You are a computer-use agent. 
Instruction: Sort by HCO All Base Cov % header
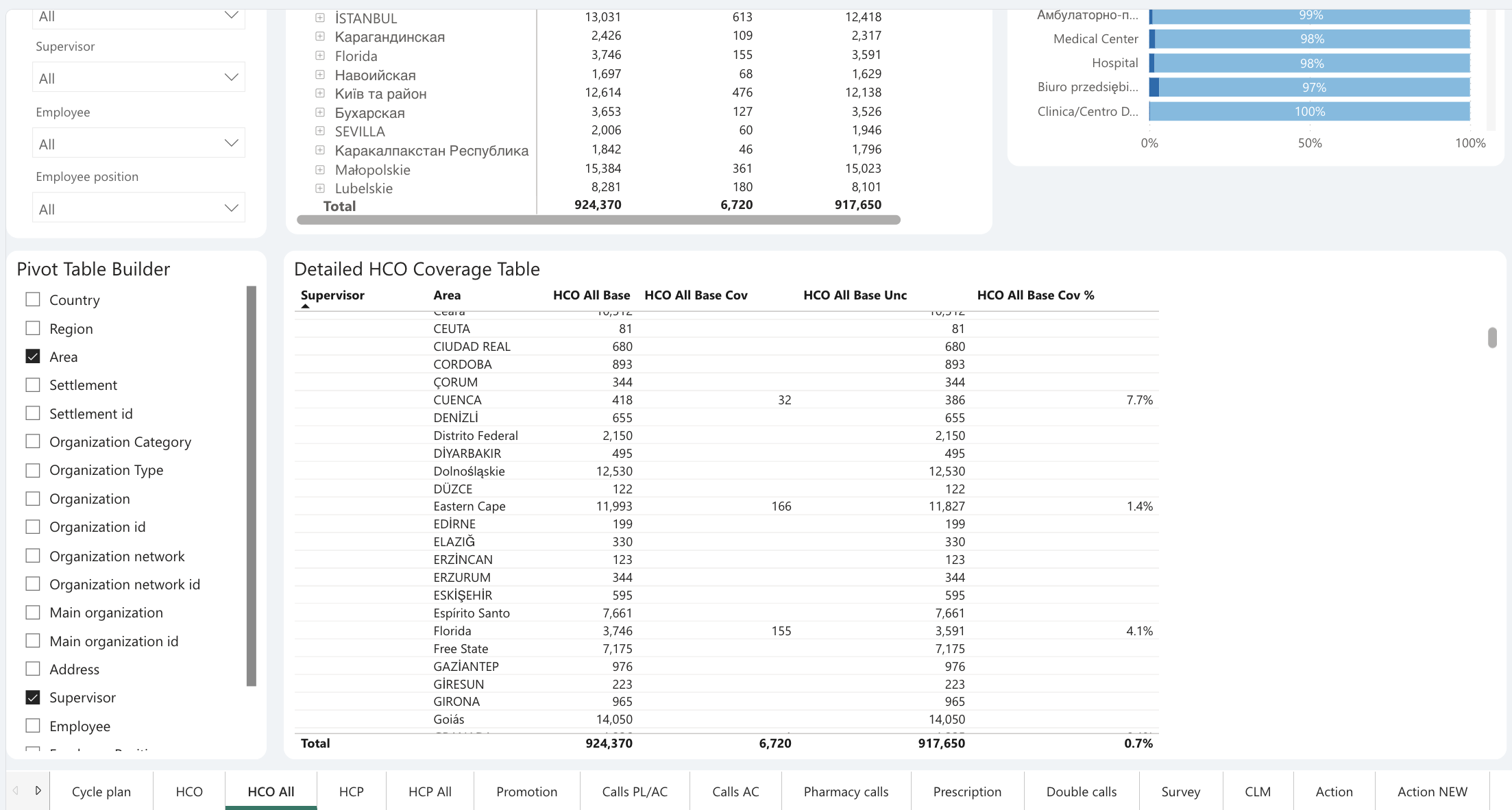pyautogui.click(x=1035, y=295)
